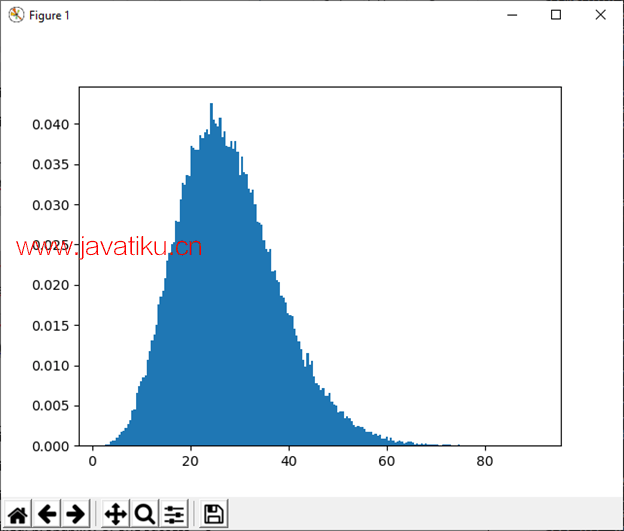Image resolution: width=624 pixels, height=531 pixels.
Task: Click the Figure 1 window title
Action: coord(49,16)
